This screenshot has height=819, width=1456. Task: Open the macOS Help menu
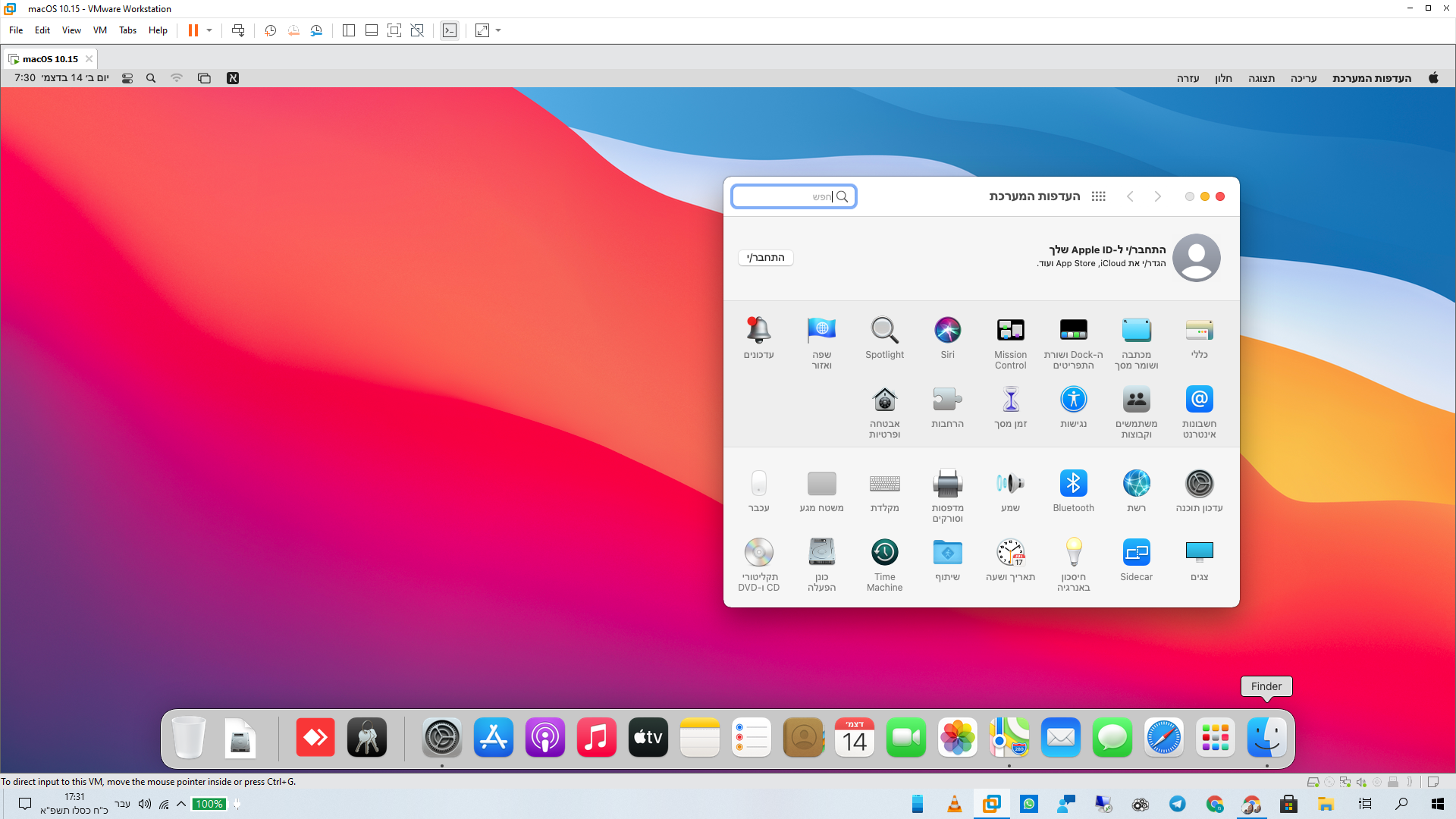pyautogui.click(x=1188, y=78)
